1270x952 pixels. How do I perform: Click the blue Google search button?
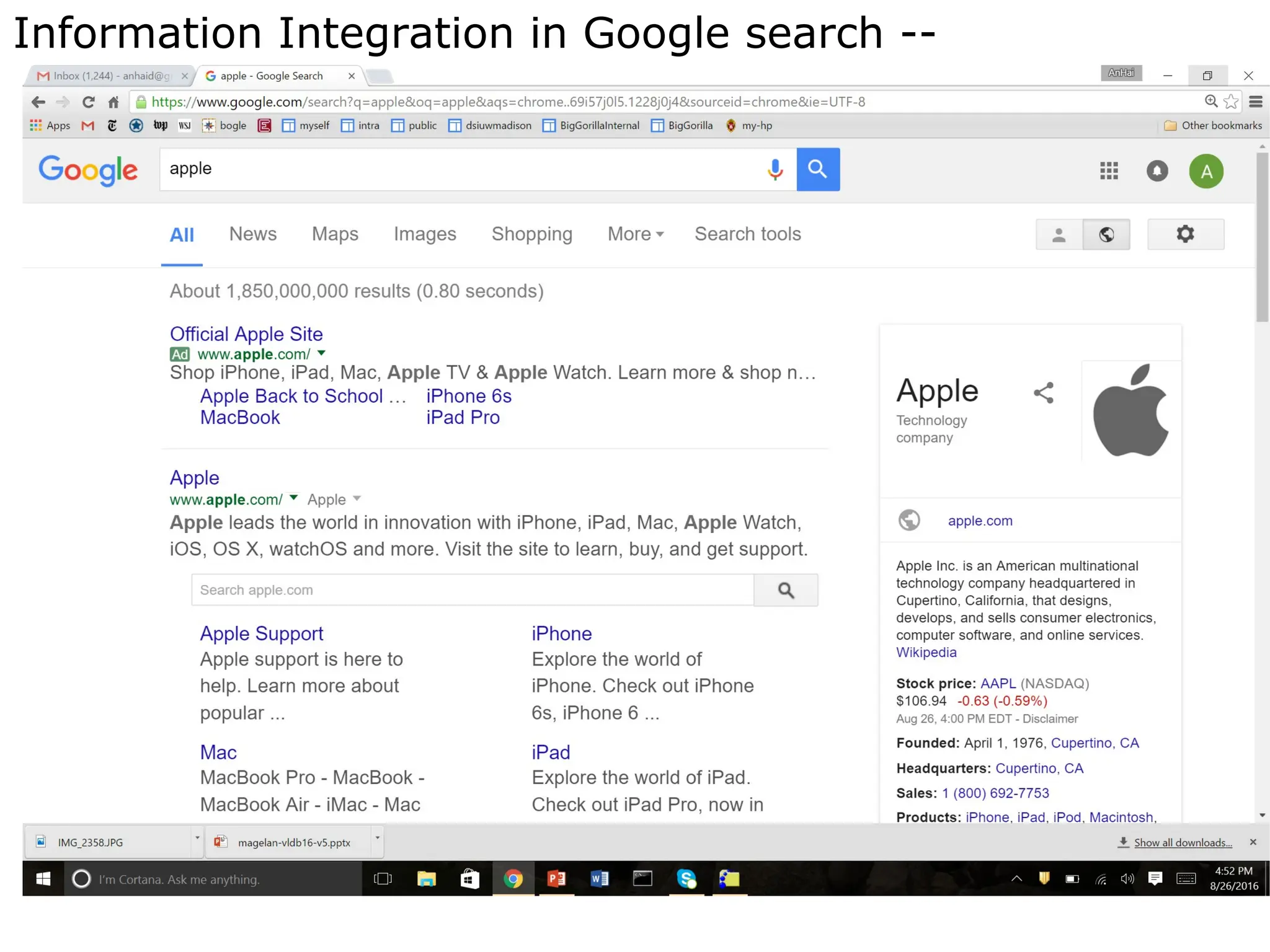coord(818,169)
